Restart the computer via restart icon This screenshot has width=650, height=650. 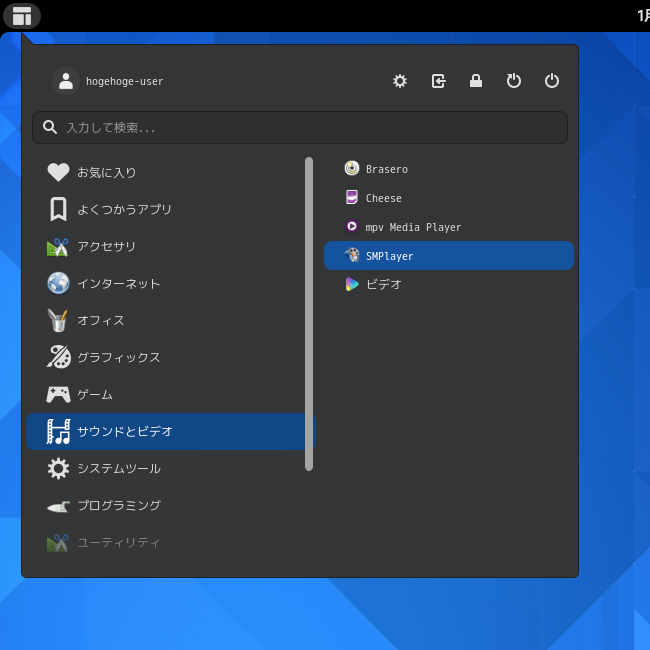(x=514, y=81)
